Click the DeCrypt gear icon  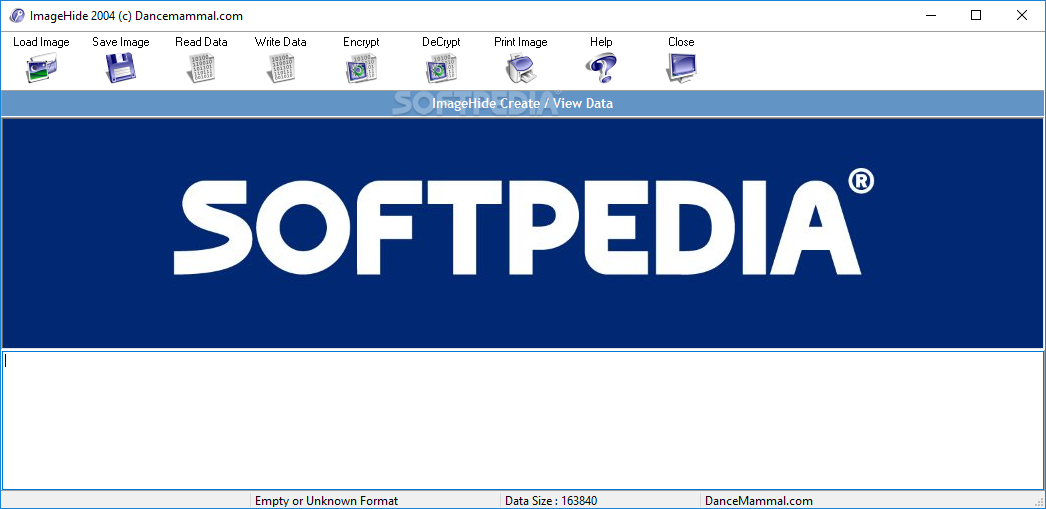[x=441, y=68]
